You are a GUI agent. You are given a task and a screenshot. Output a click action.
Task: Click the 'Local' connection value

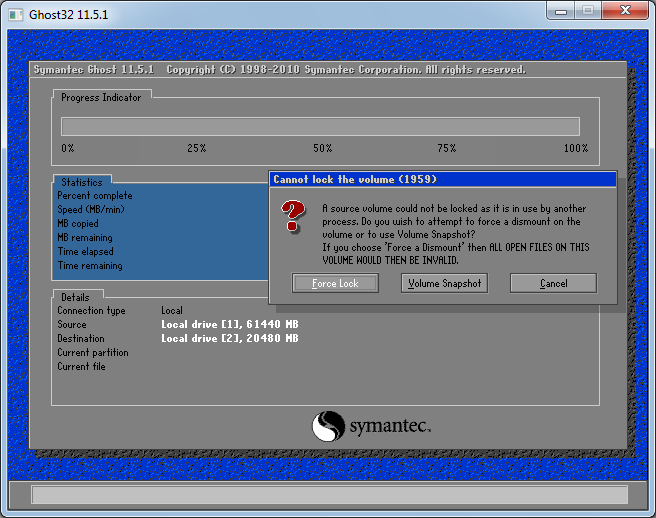(x=172, y=310)
